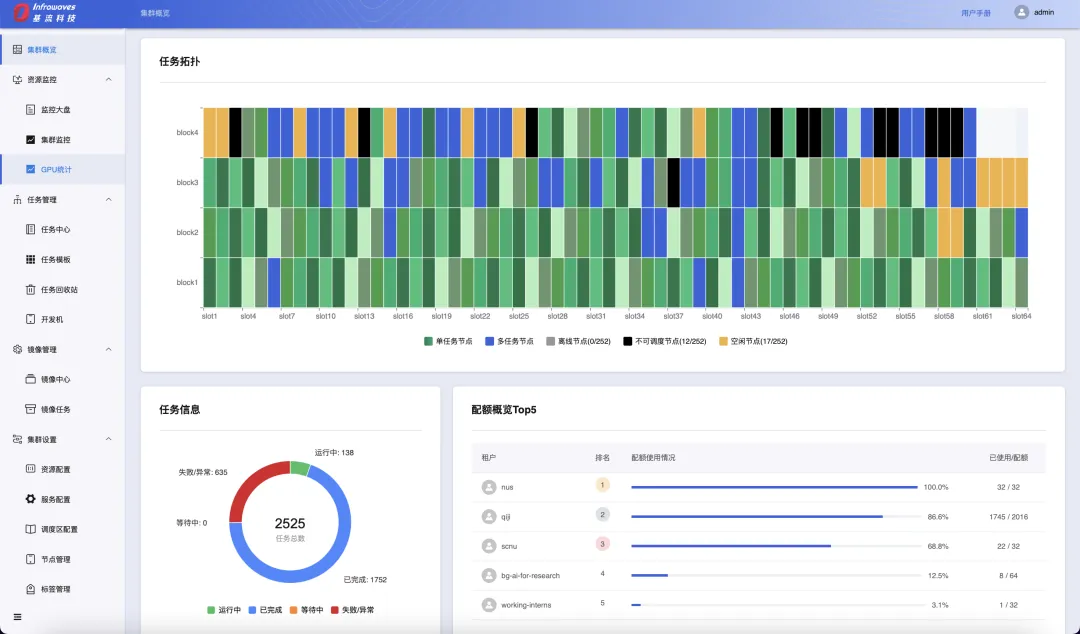This screenshot has height=634, width=1080.
Task: Click the 服务配置 black gear icon
Action: coord(30,499)
